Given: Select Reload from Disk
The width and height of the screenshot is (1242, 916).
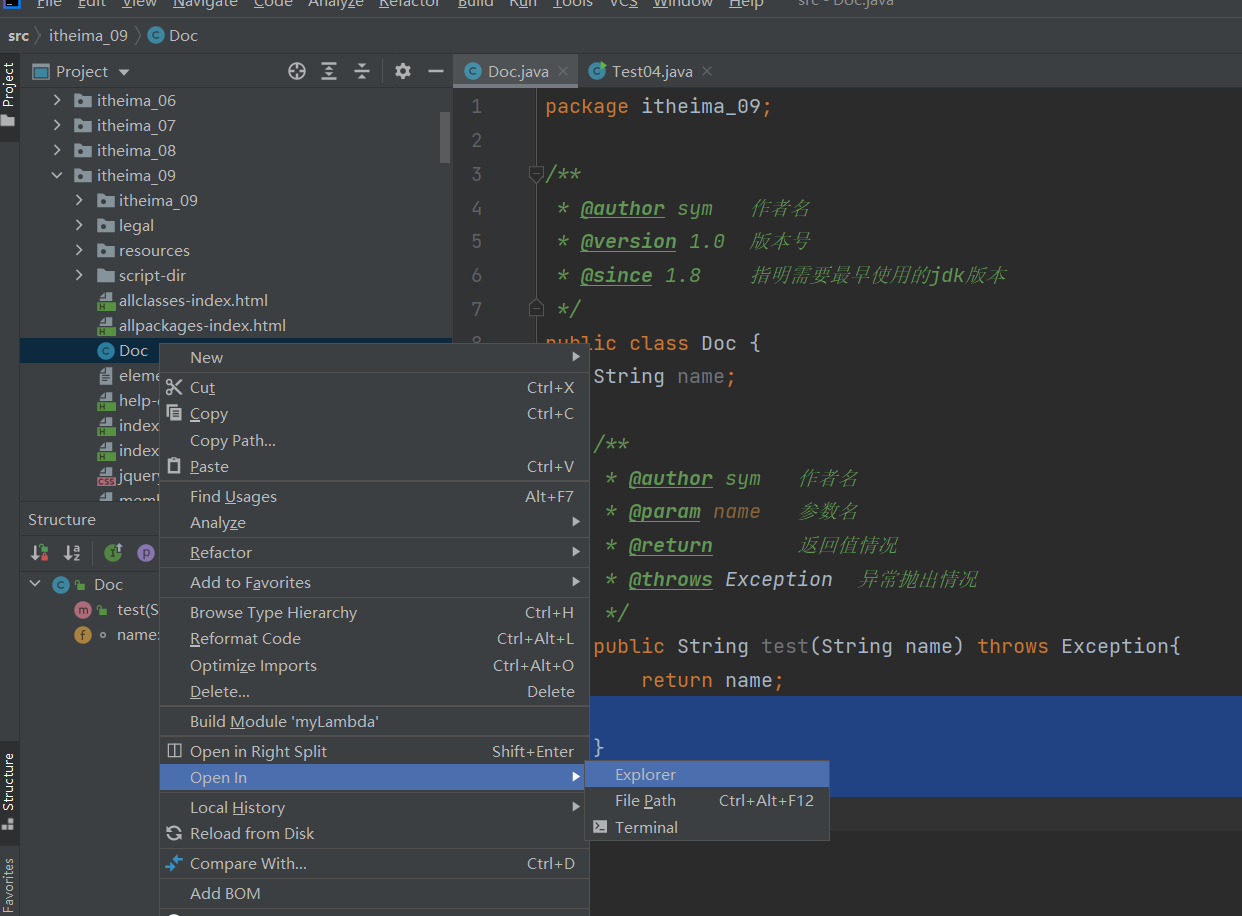Looking at the screenshot, I should point(374,833).
